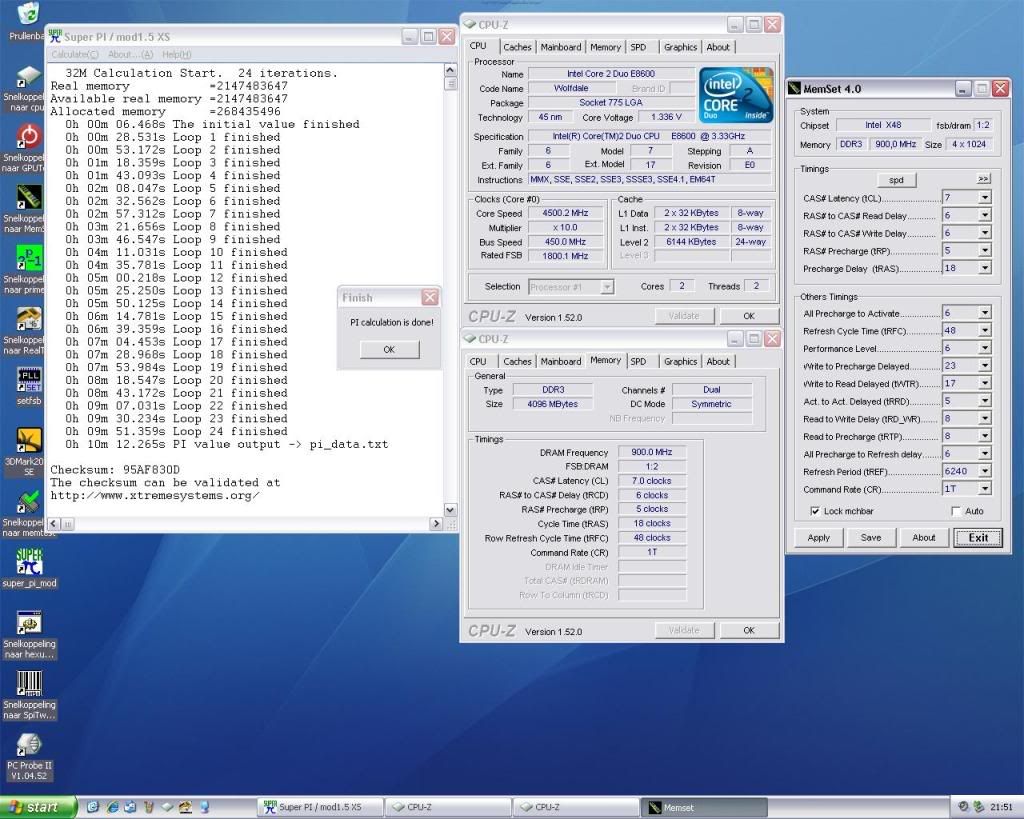This screenshot has width=1024, height=819.
Task: Open the Refresh Cycle Time (tRFC) dropdown in MemSet
Action: pos(984,330)
